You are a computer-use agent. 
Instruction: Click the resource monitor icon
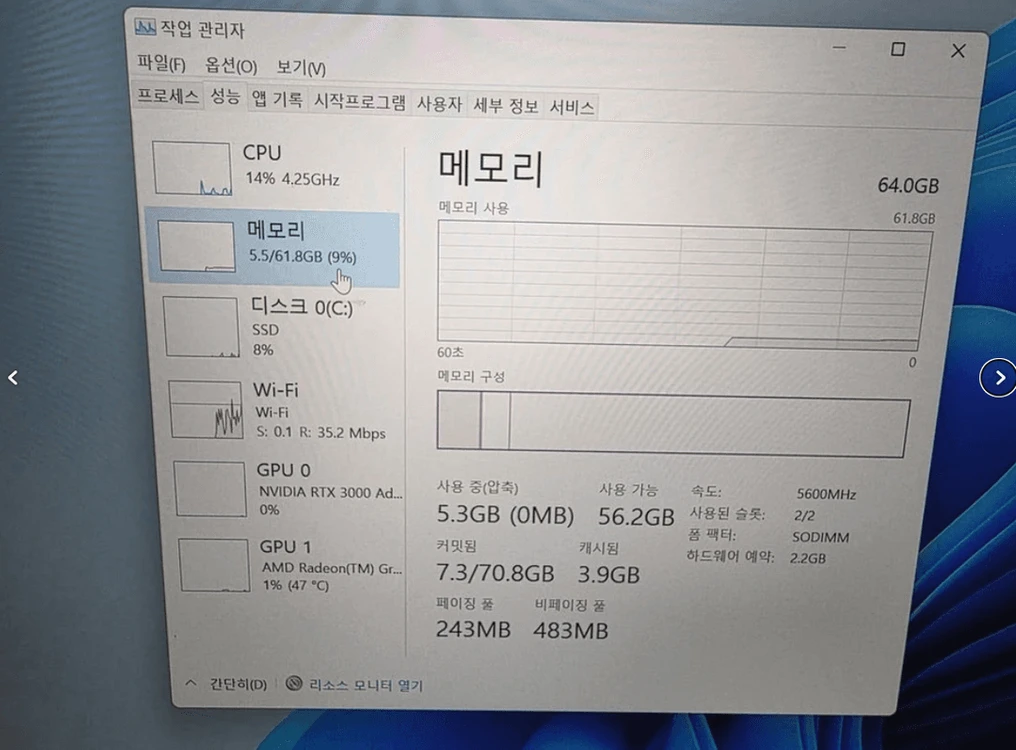click(x=294, y=683)
